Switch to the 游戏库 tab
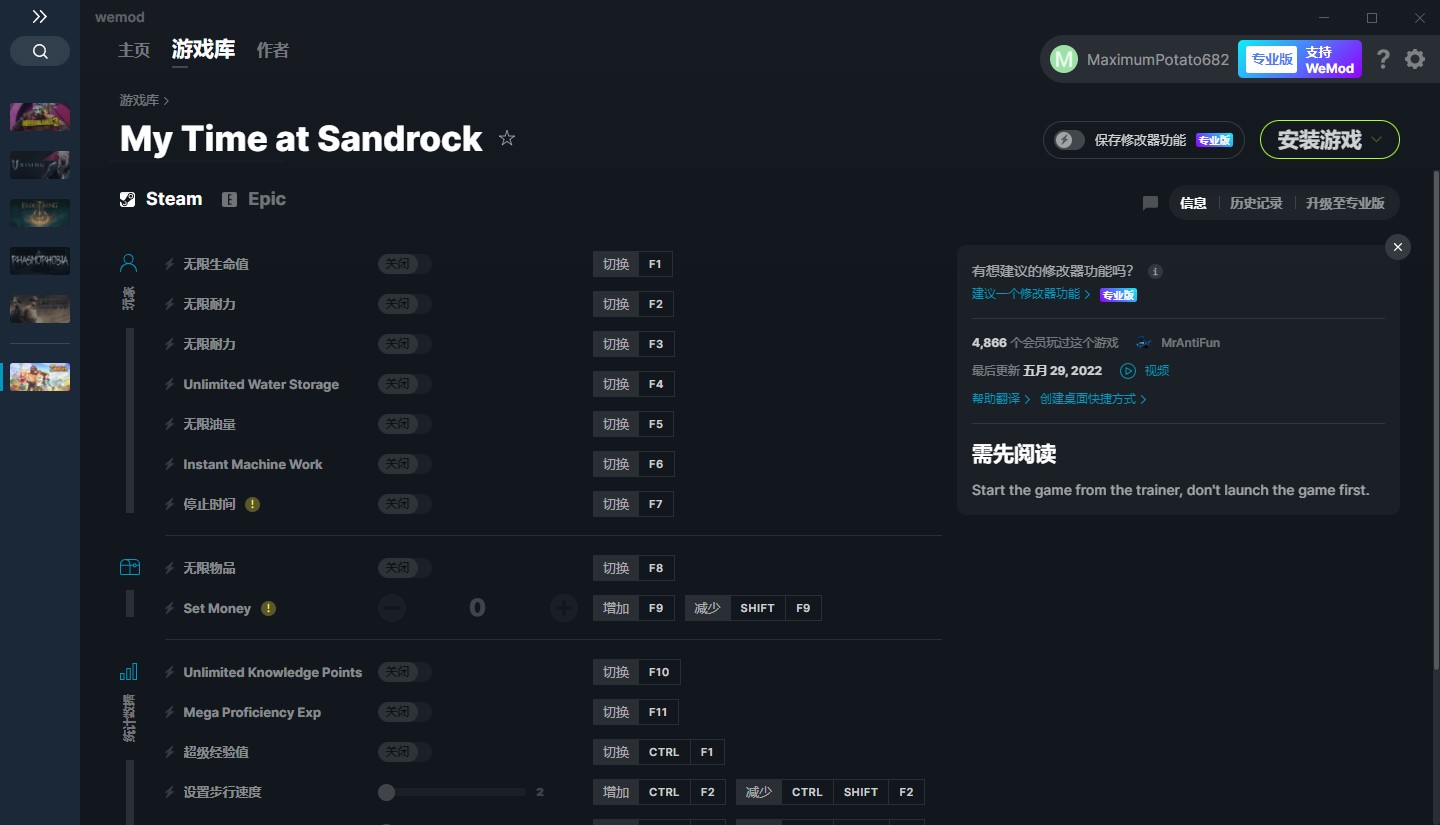 [203, 49]
